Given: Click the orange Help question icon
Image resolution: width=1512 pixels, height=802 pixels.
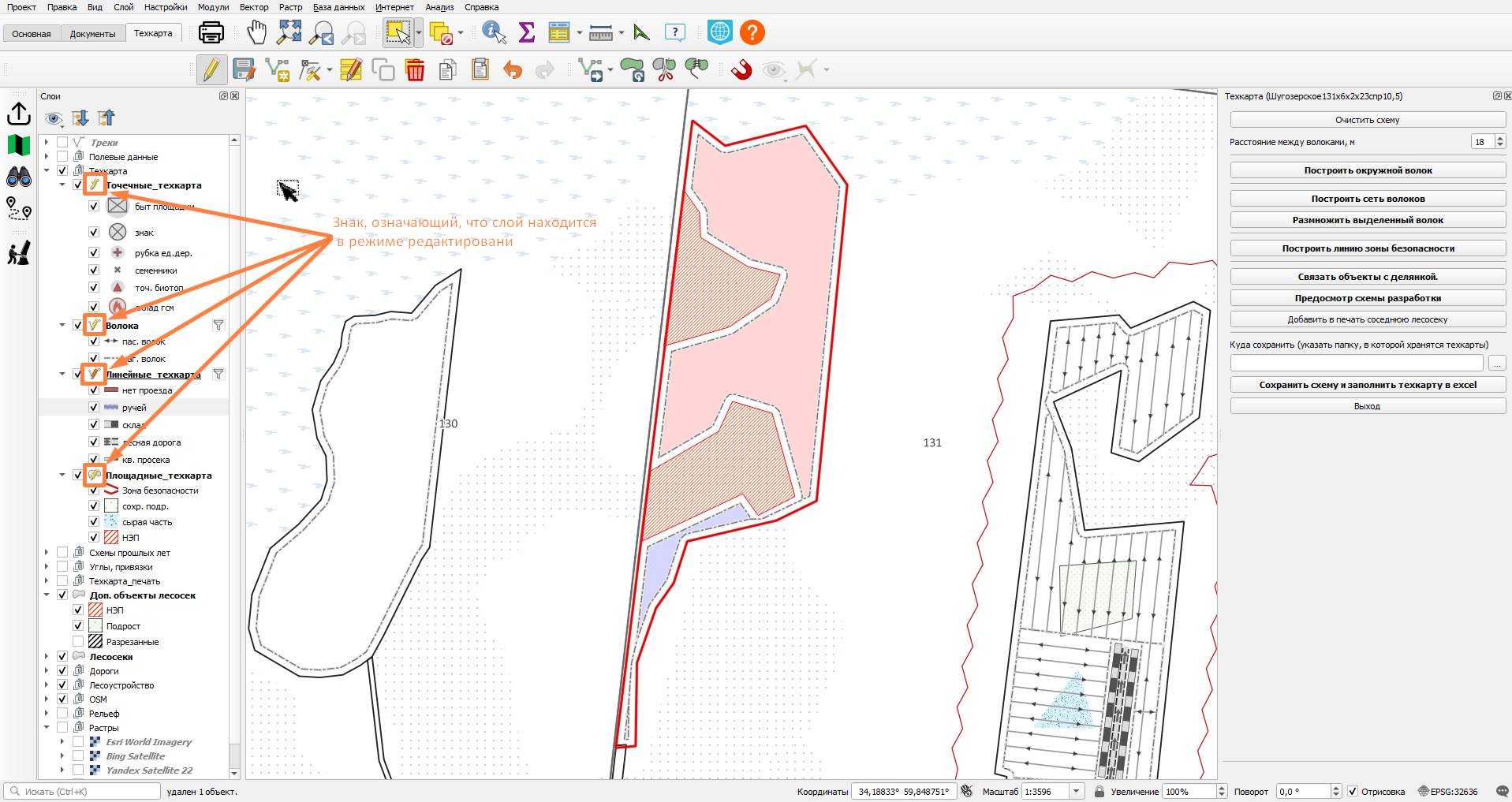Looking at the screenshot, I should [752, 32].
